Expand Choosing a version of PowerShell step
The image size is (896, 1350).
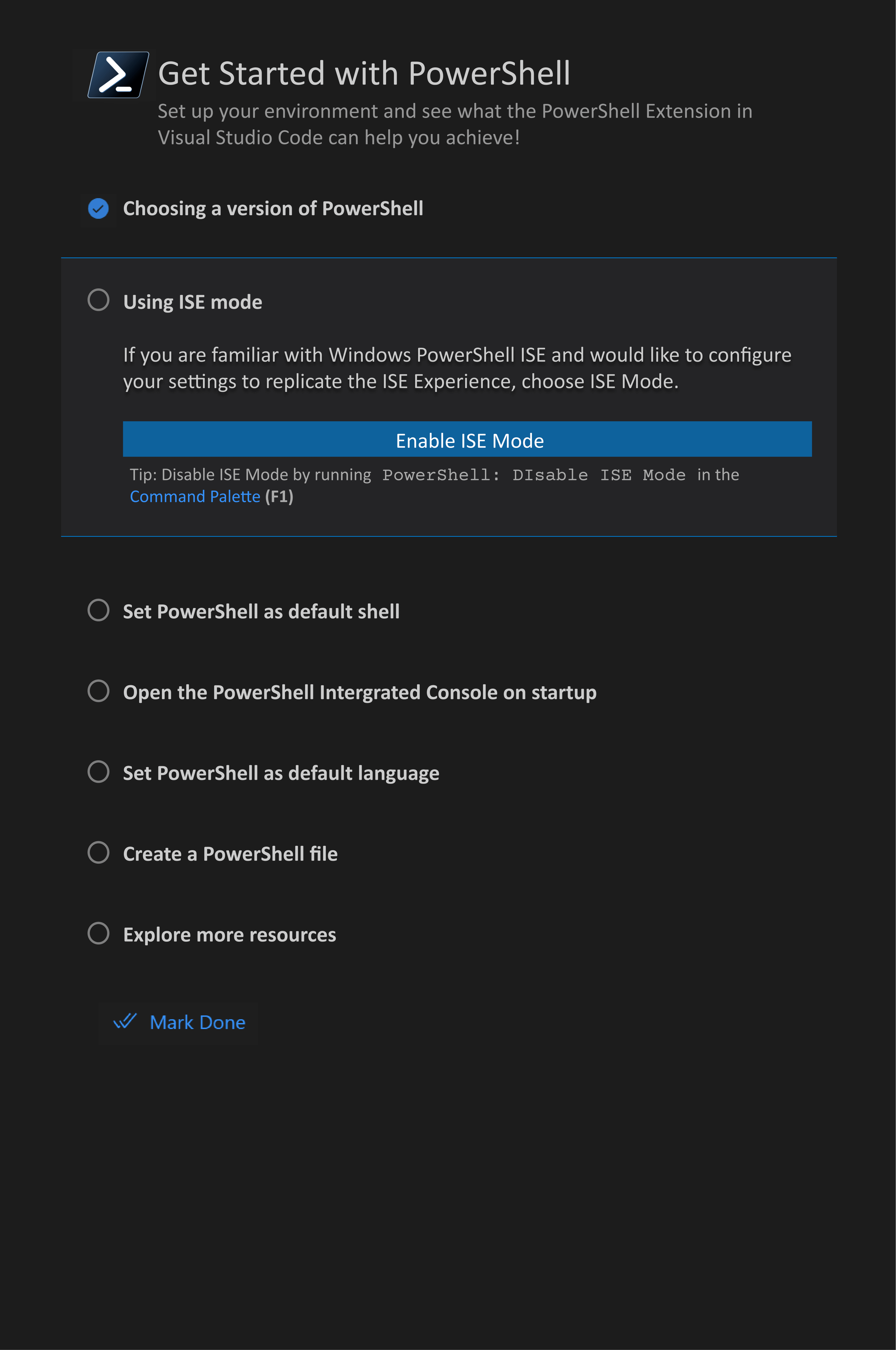273,209
